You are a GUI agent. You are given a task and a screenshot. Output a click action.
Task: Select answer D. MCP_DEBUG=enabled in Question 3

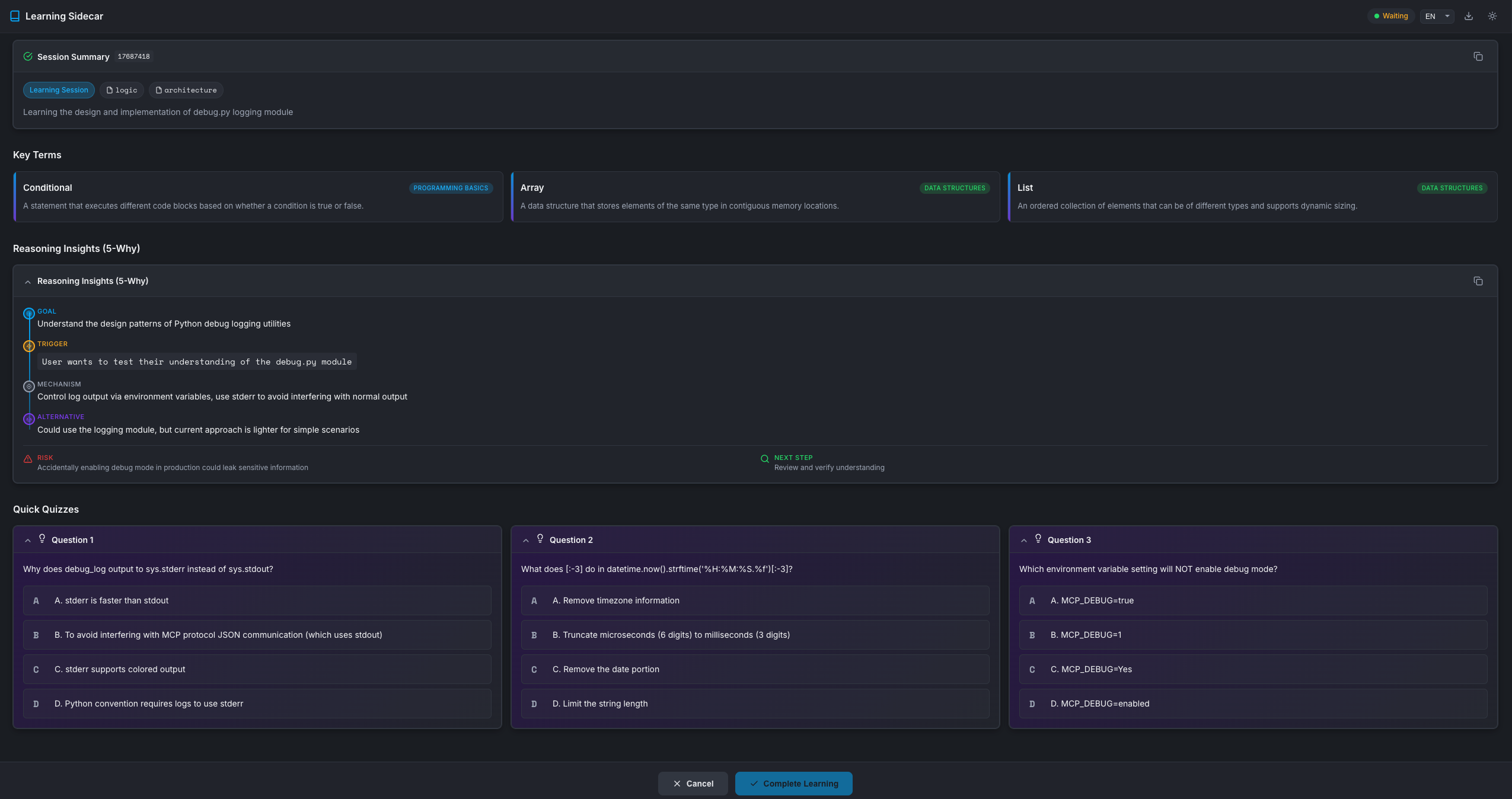coord(1253,704)
